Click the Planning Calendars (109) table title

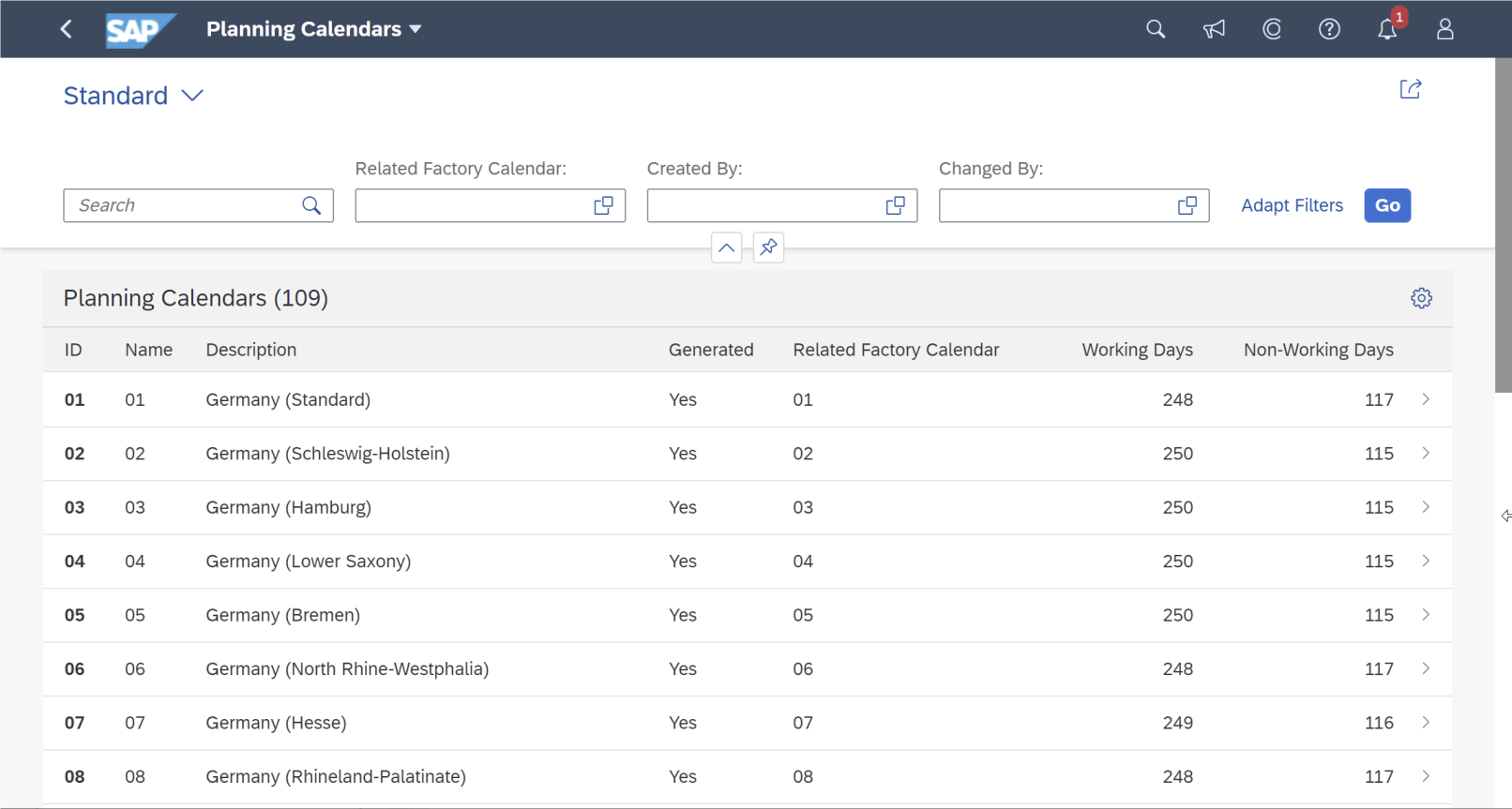(x=195, y=298)
